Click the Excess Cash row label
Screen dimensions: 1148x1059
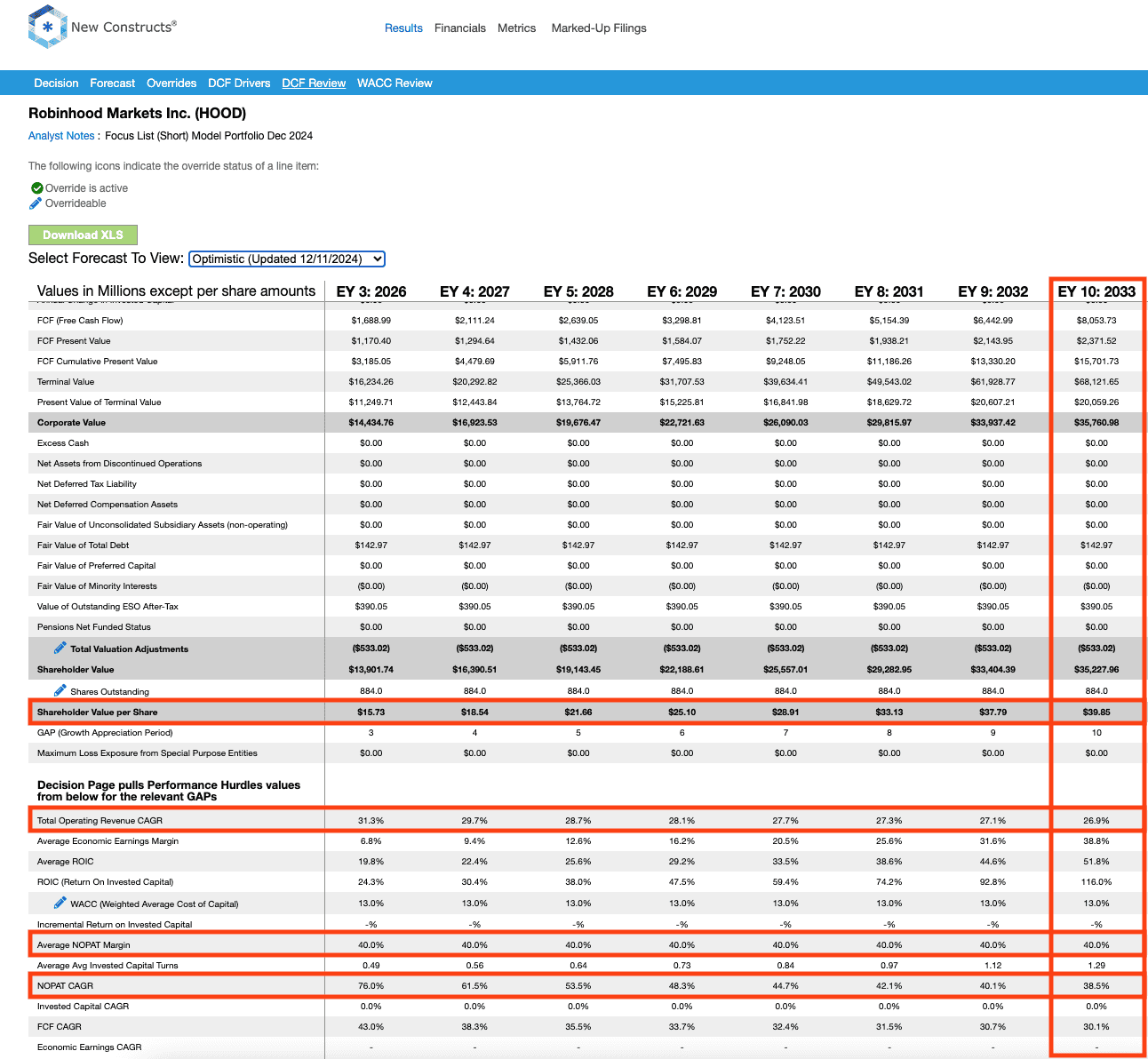pos(63,443)
